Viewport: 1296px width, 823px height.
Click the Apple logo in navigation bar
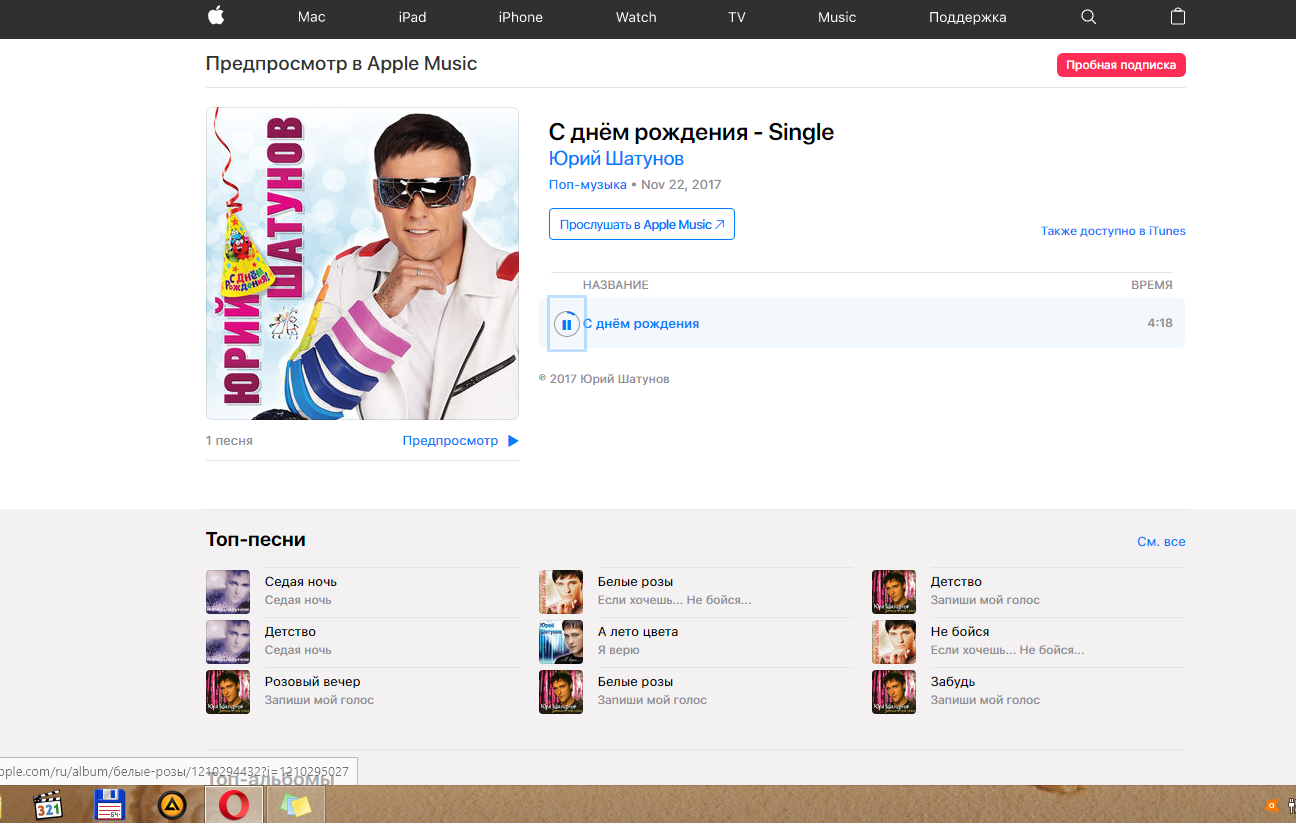click(x=215, y=16)
